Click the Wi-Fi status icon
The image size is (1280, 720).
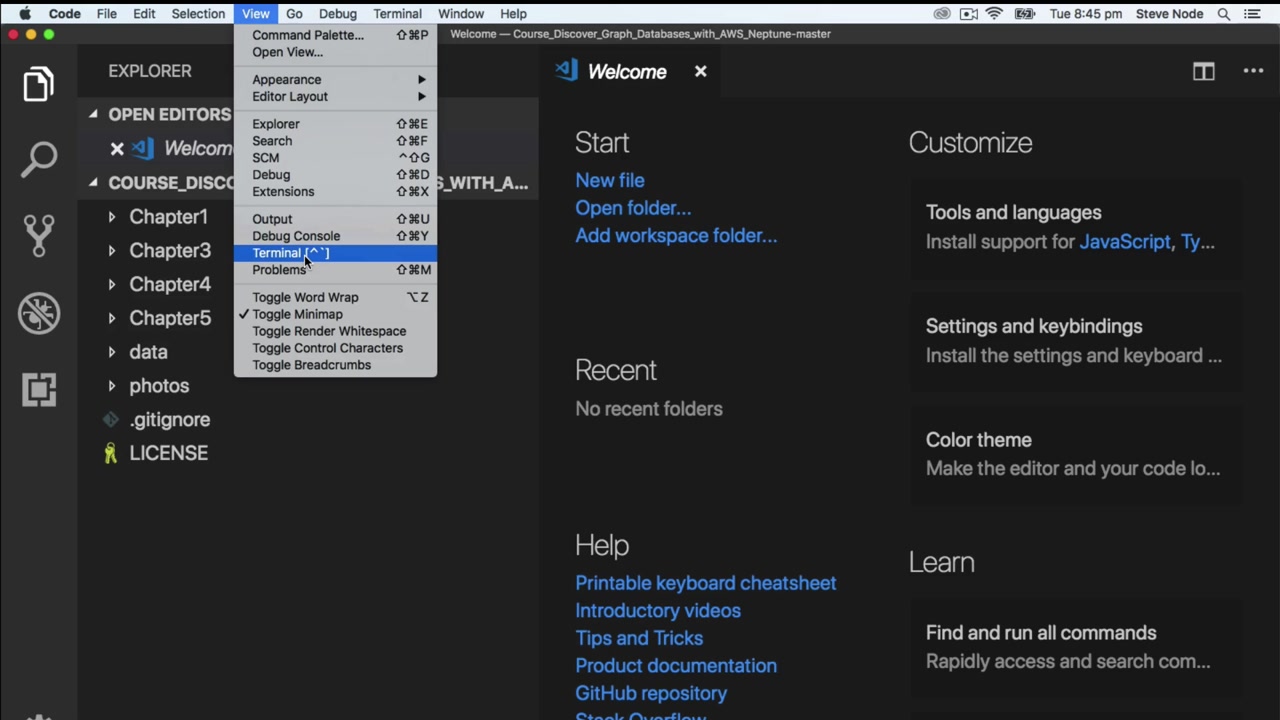click(x=994, y=14)
